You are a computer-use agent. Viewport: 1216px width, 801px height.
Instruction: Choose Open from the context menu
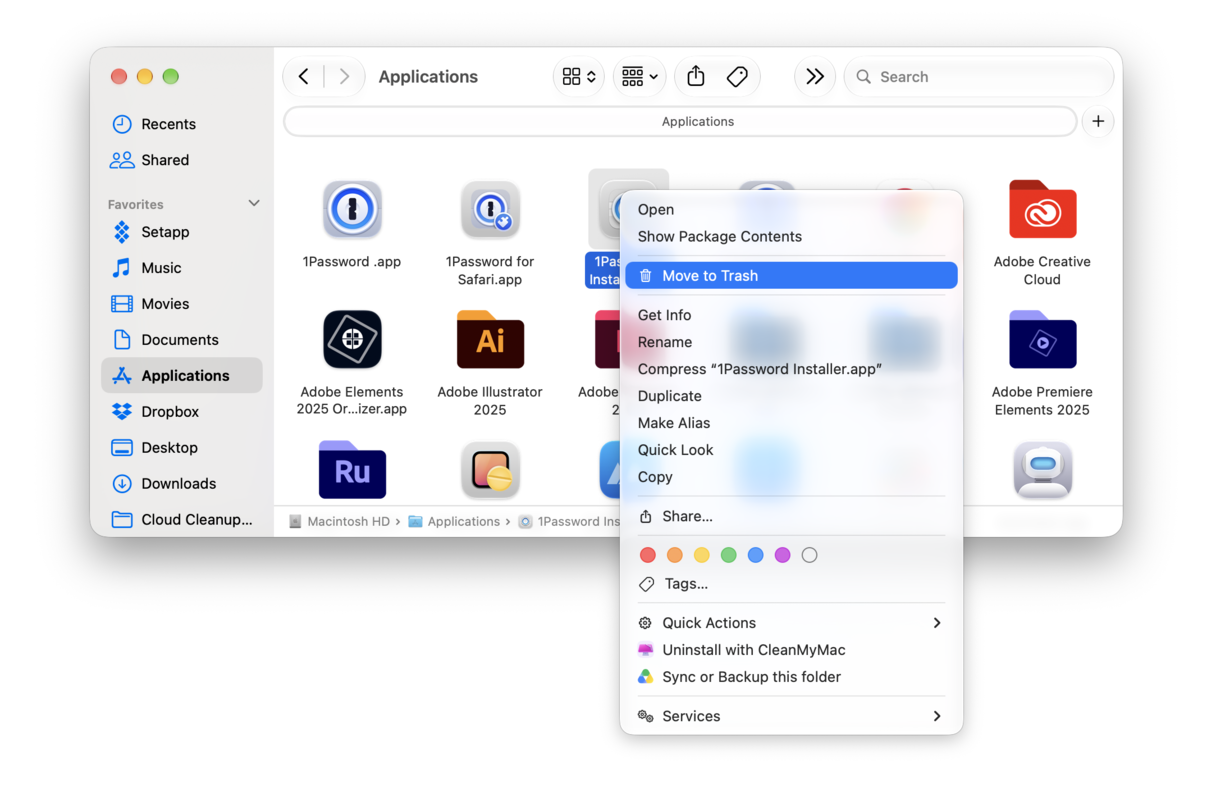791,209
